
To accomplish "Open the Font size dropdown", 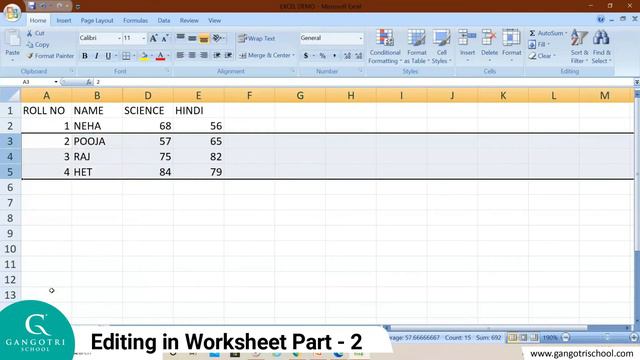I will pyautogui.click(x=144, y=38).
